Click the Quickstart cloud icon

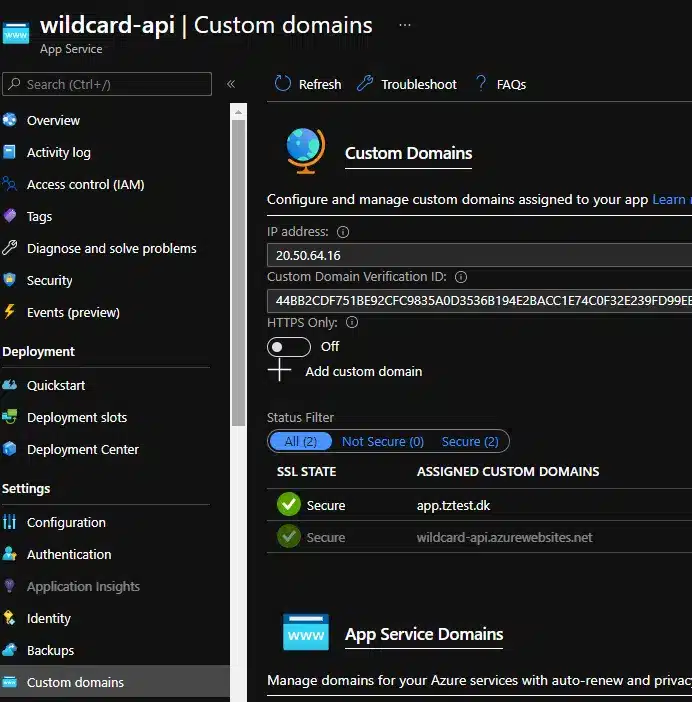[x=9, y=385]
